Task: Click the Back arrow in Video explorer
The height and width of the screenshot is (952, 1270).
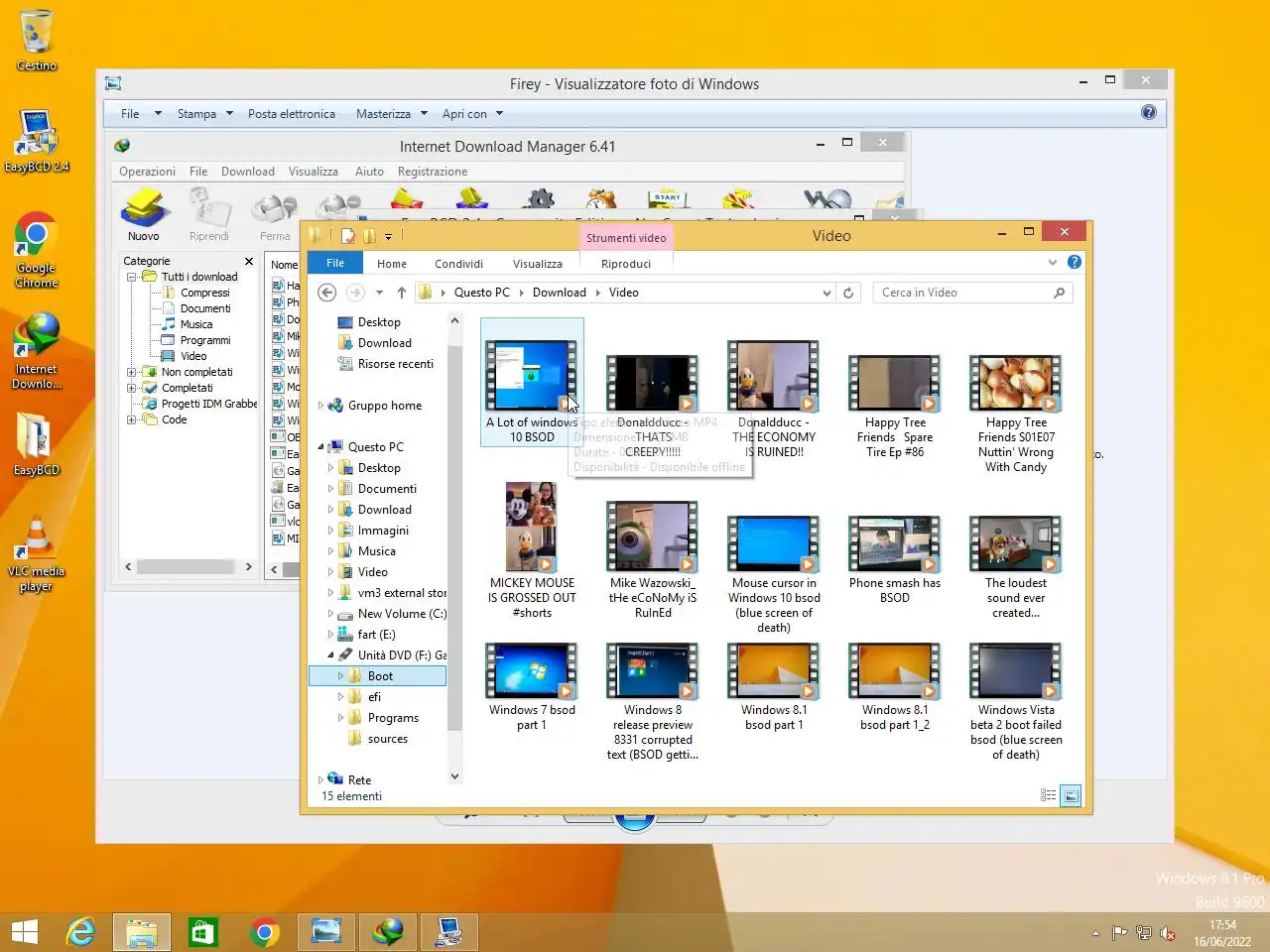Action: coord(326,293)
